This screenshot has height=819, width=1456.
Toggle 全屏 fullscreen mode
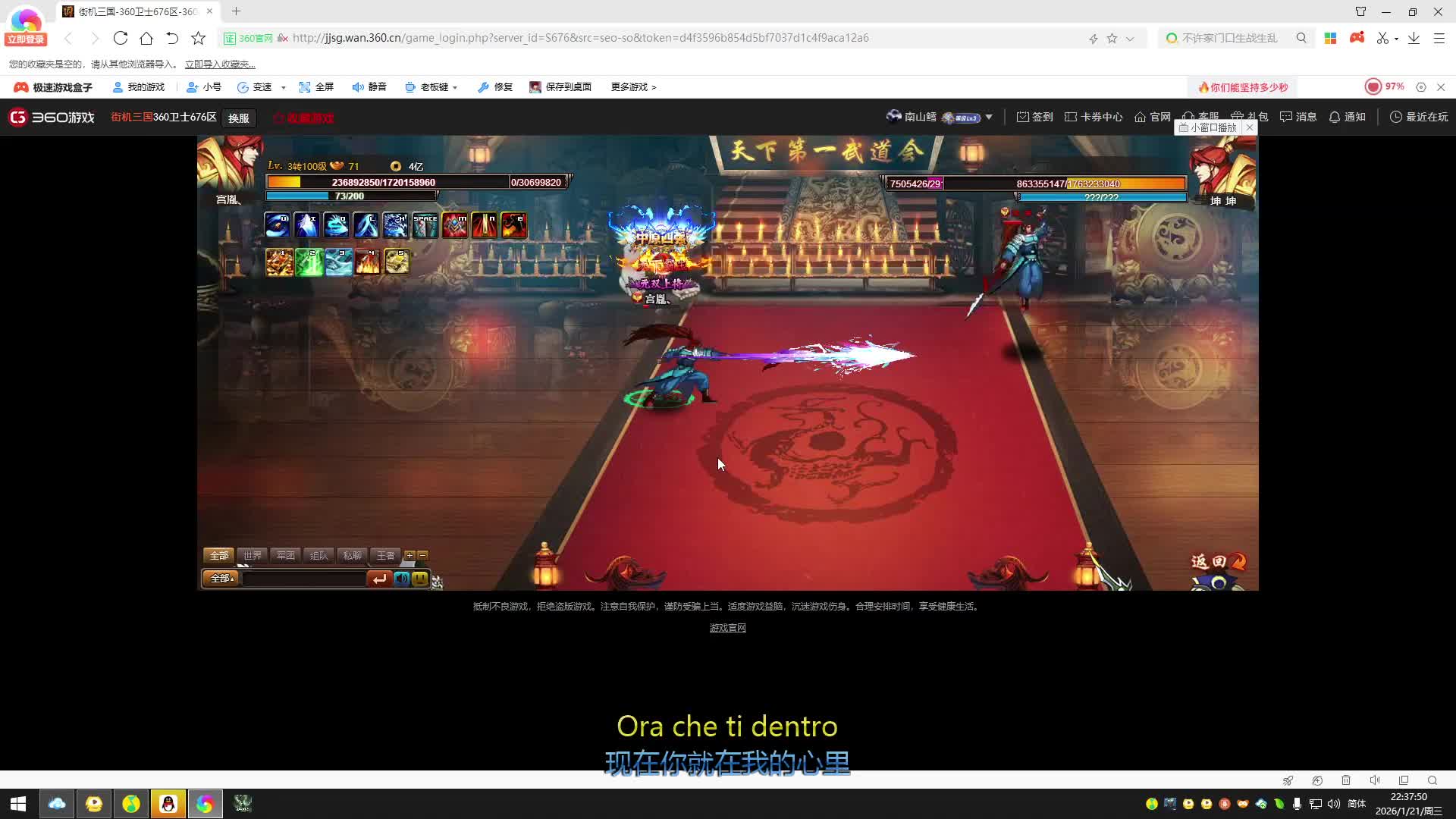(316, 87)
